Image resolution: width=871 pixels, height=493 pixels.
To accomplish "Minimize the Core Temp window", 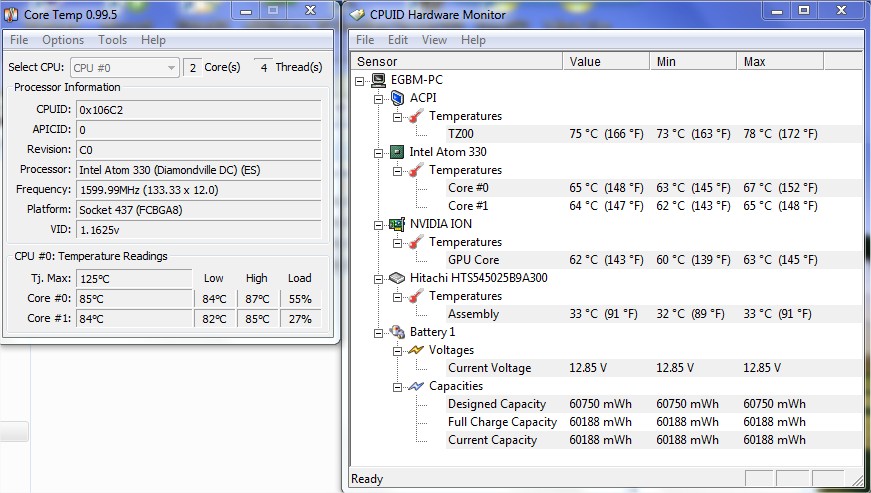I will click(x=246, y=11).
